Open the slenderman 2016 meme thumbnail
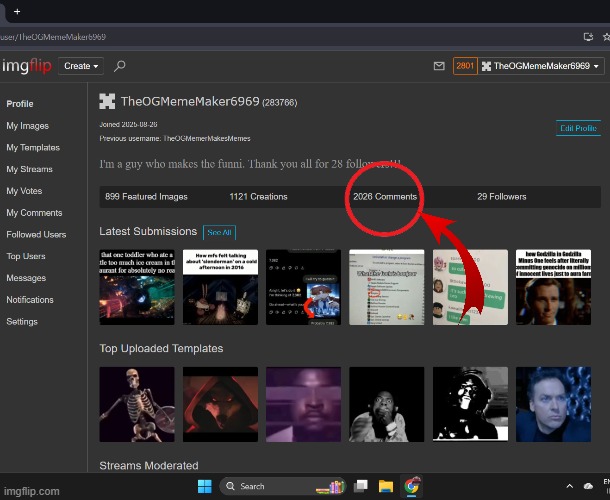This screenshot has height=500, width=610. [x=220, y=287]
